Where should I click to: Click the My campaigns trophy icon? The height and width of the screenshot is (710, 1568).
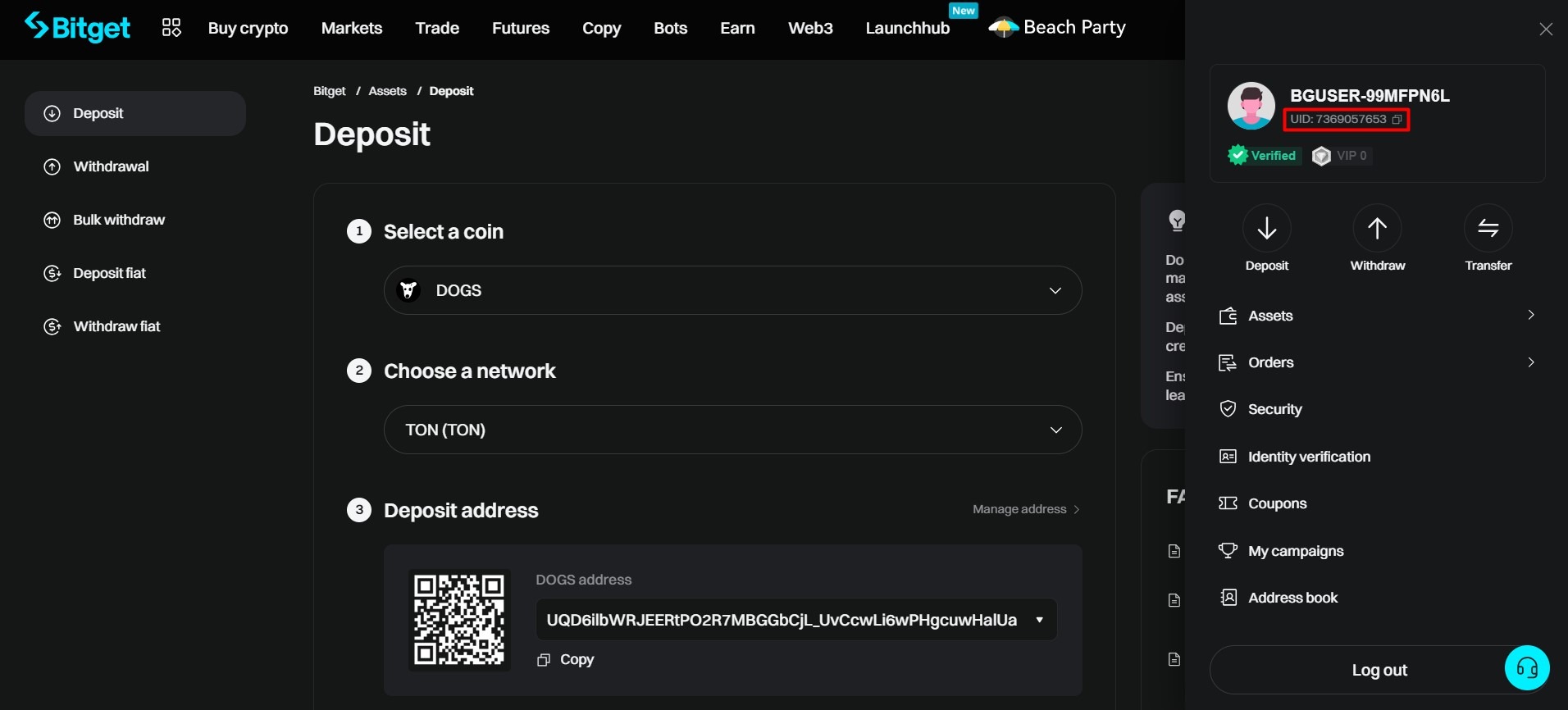(1228, 551)
